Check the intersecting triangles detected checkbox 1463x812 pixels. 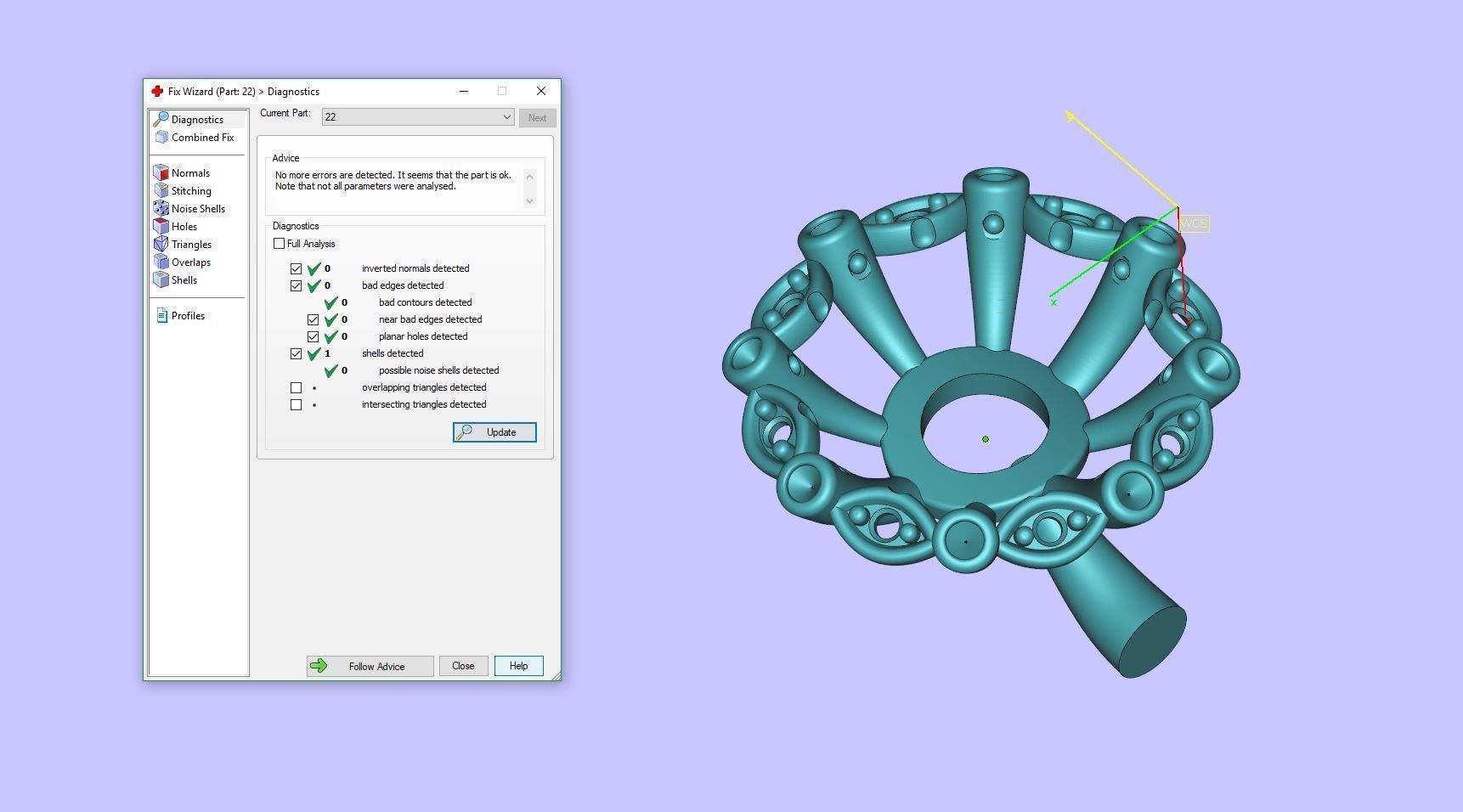tap(296, 404)
